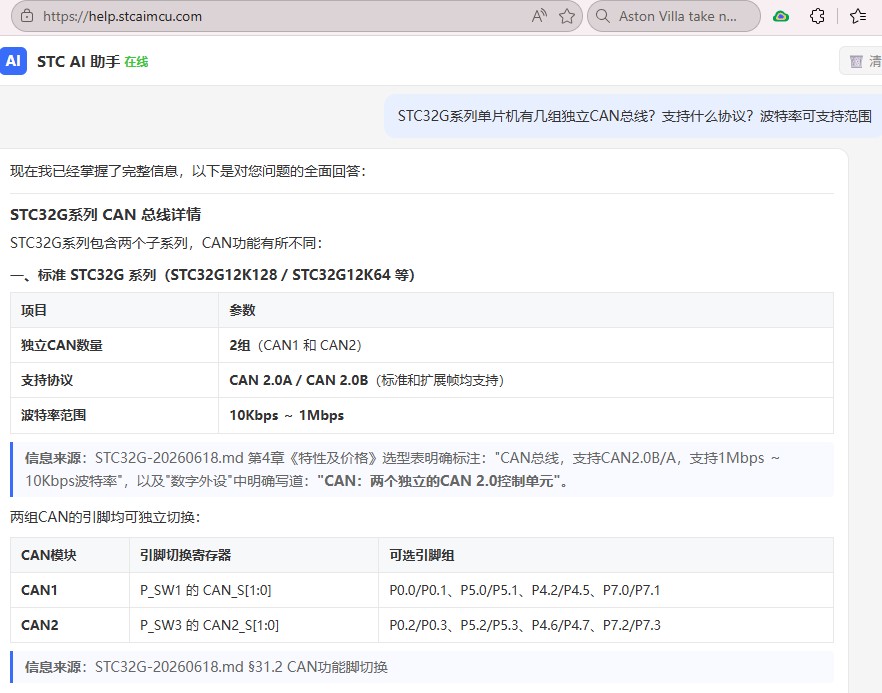
Task: Click the search box showing Aston Villa
Action: (x=674, y=16)
